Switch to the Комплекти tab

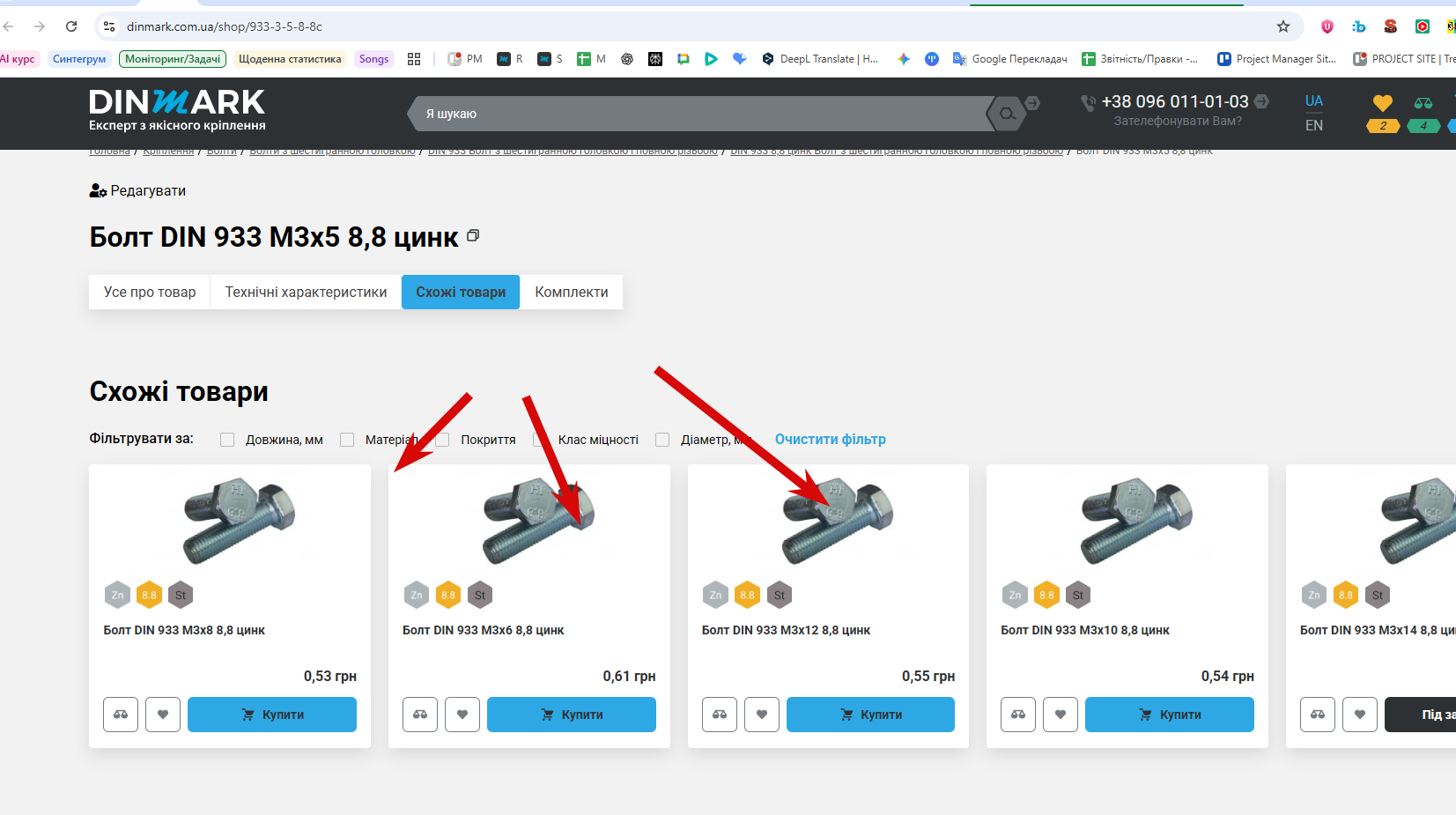(x=572, y=292)
